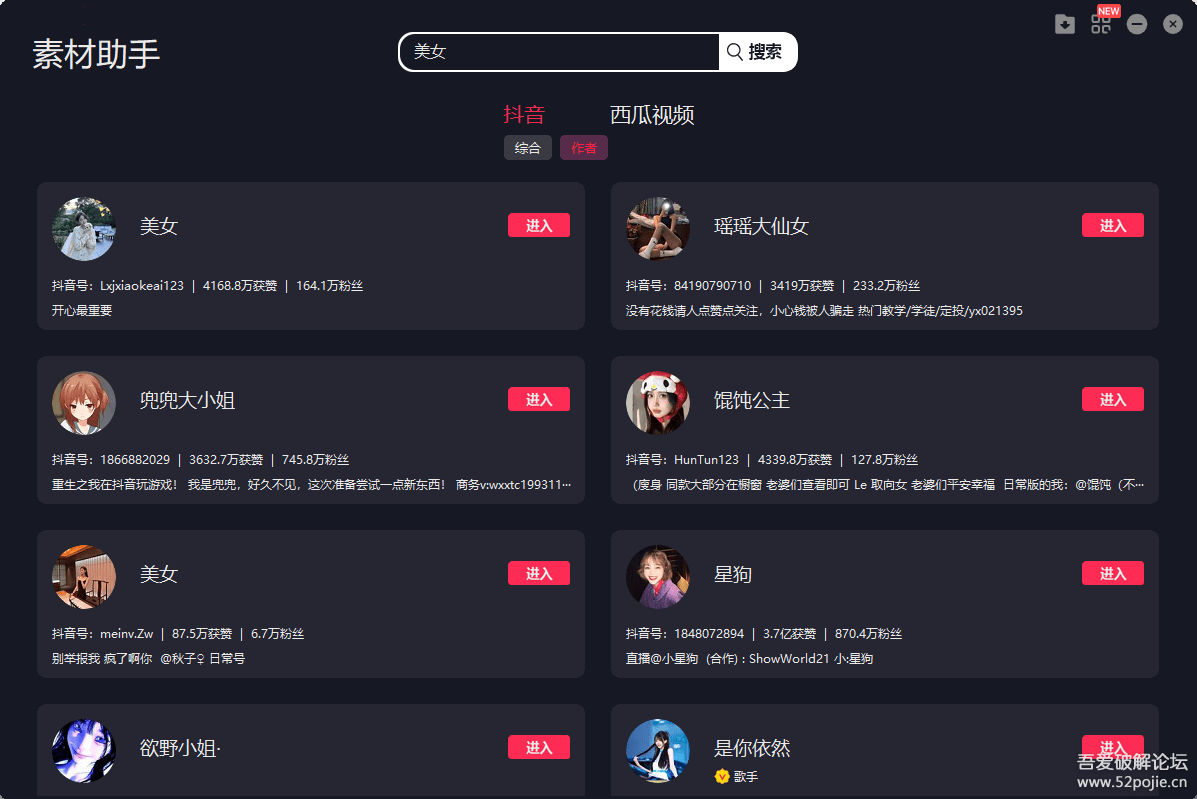
Task: Click 瑶瑶大仙女's avatar
Action: point(658,229)
